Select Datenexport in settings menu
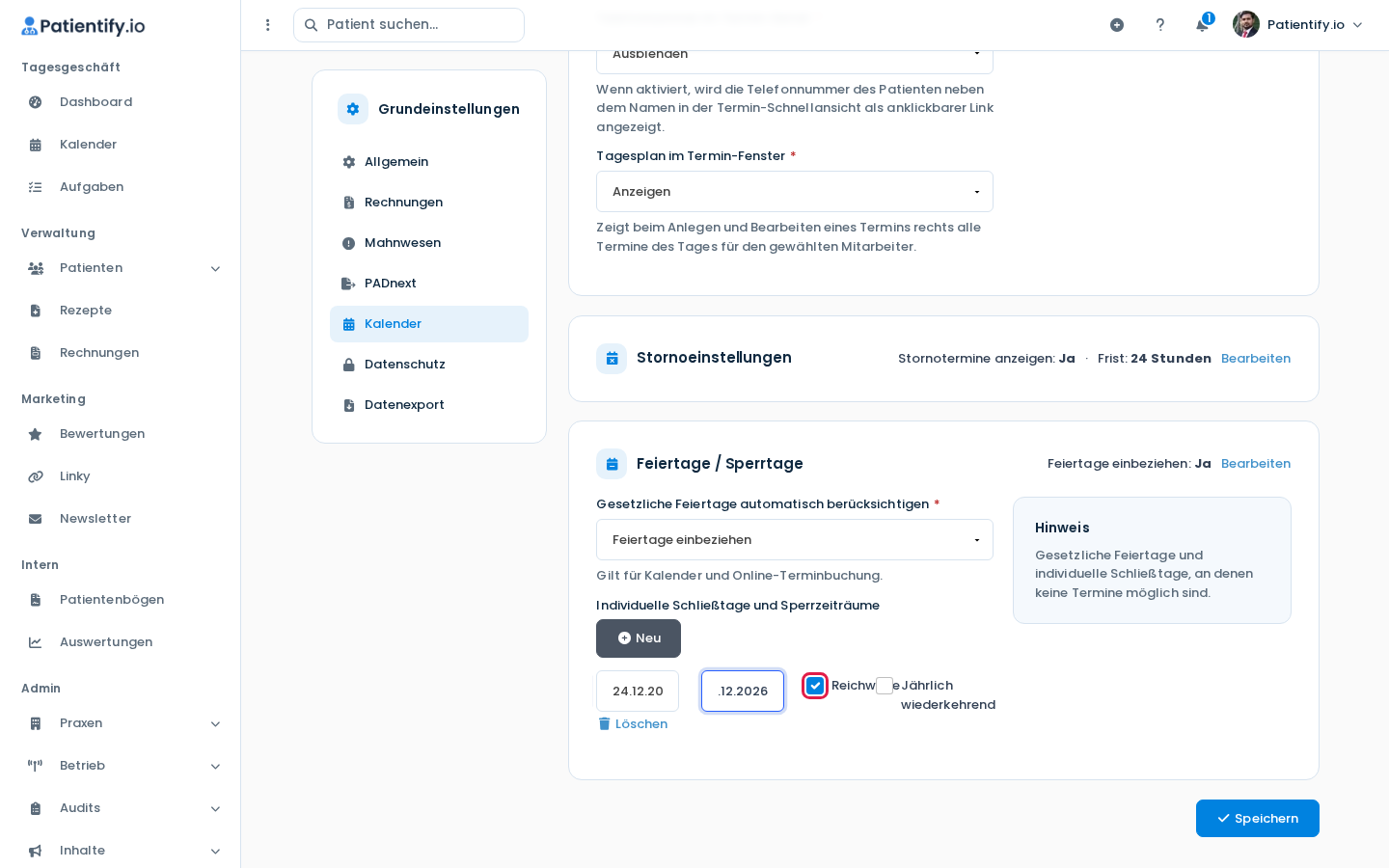1389x868 pixels. (x=429, y=405)
